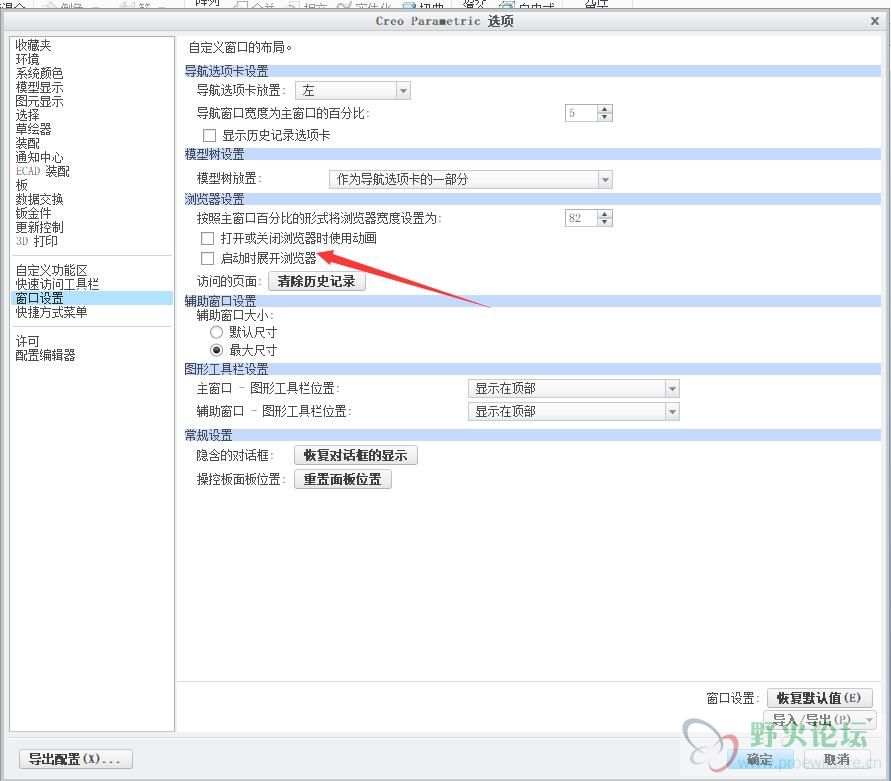Enable 显示历史记录选项卡 checkbox
This screenshot has height=781, width=891.
(210, 135)
